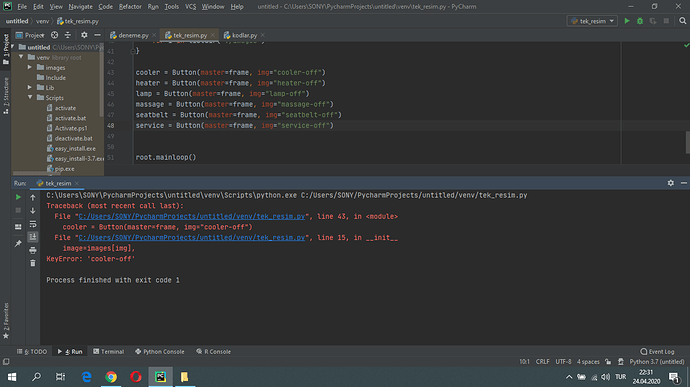The height and width of the screenshot is (387, 690).
Task: Toggle soft-wrap in the Run console
Action: [x=33, y=224]
